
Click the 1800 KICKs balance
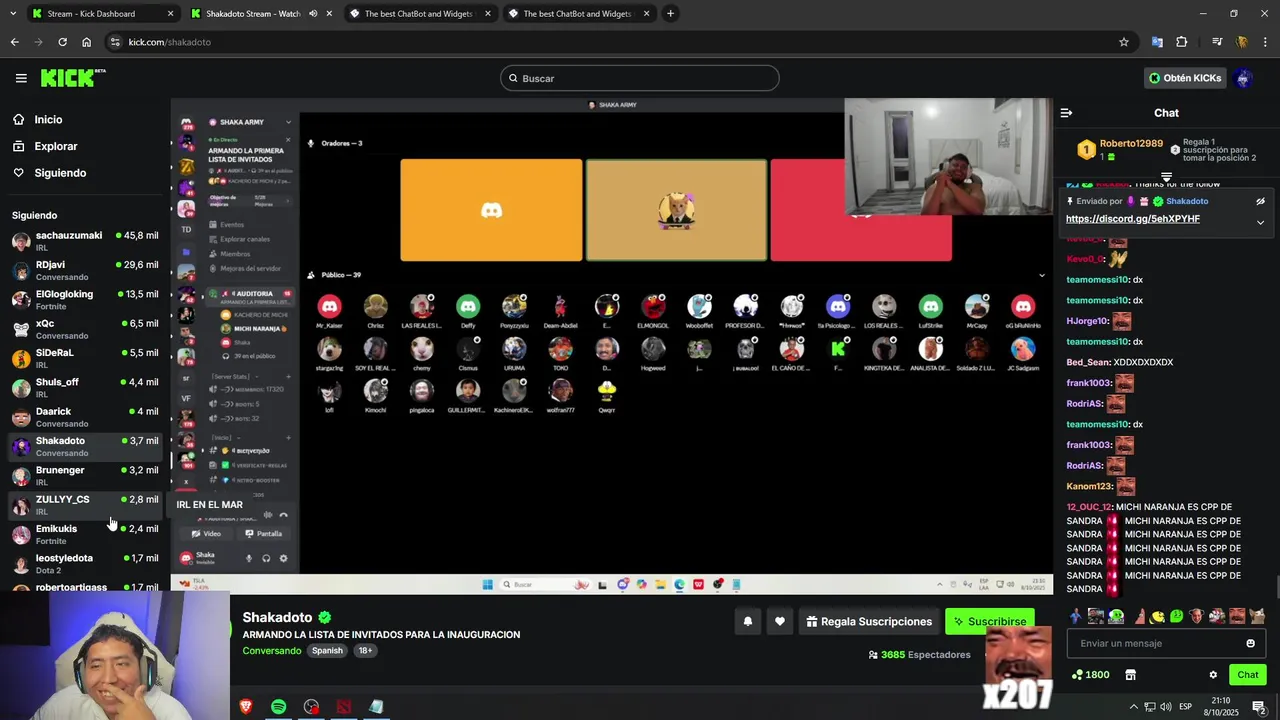click(1090, 675)
